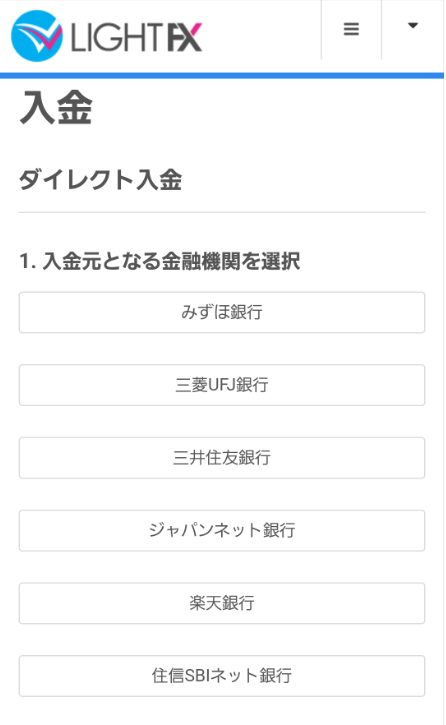Click the LIGHT FX checkmark logo icon
This screenshot has height=725, width=446.
[37, 36]
